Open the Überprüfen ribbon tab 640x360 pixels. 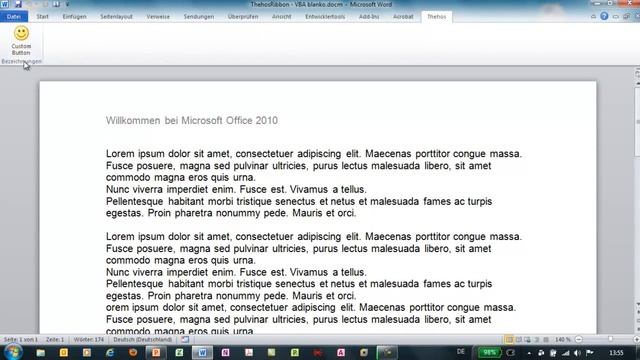[243, 17]
